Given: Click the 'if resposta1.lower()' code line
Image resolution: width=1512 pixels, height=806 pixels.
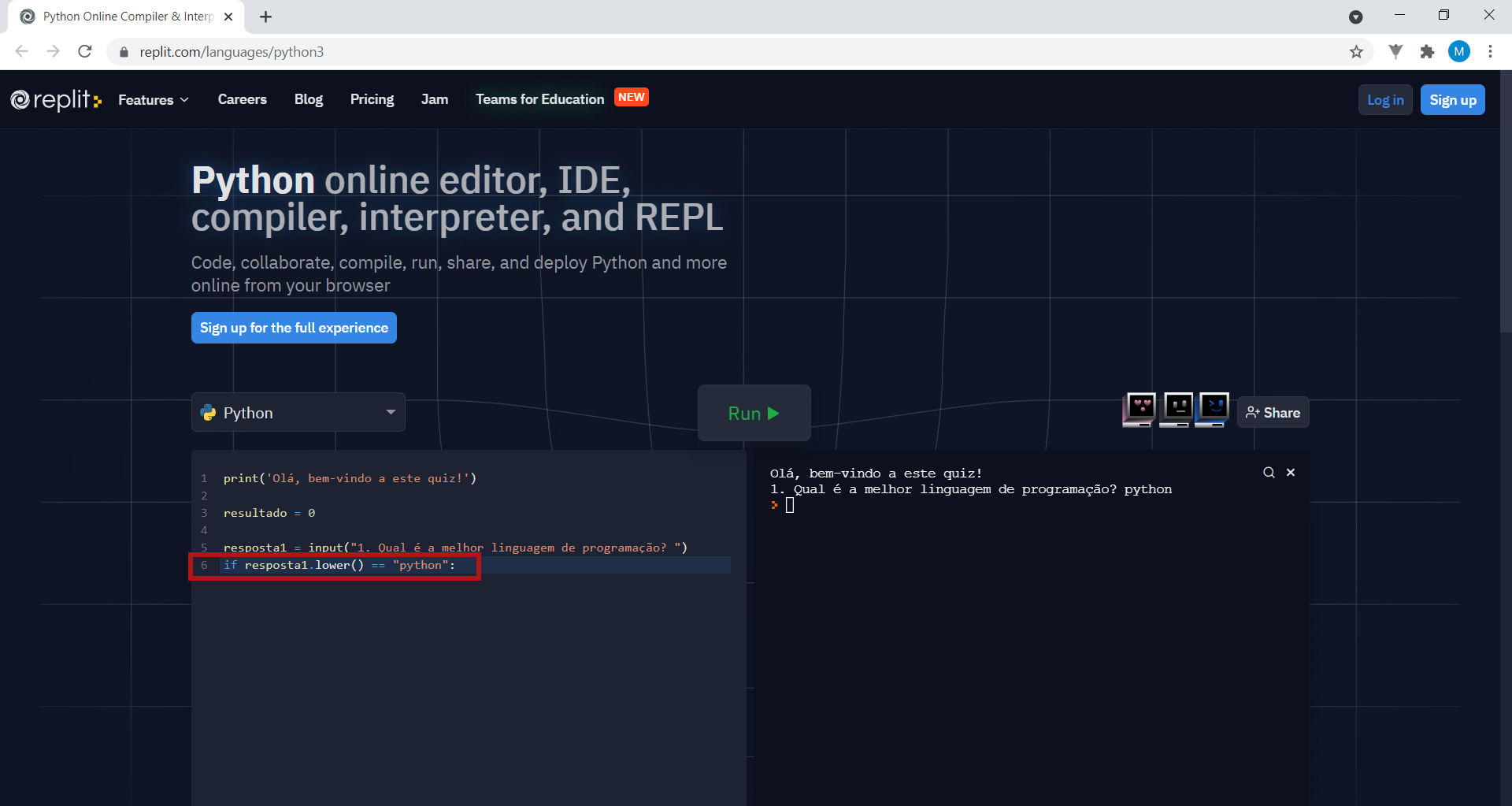Looking at the screenshot, I should 339,565.
